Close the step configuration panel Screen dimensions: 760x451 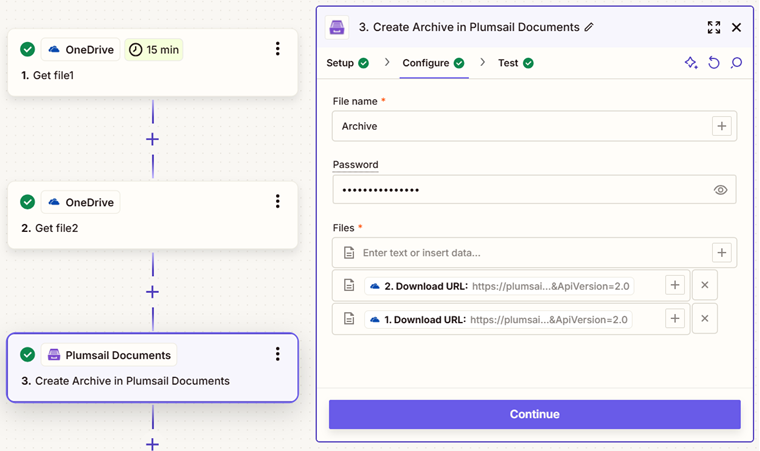[x=737, y=27]
